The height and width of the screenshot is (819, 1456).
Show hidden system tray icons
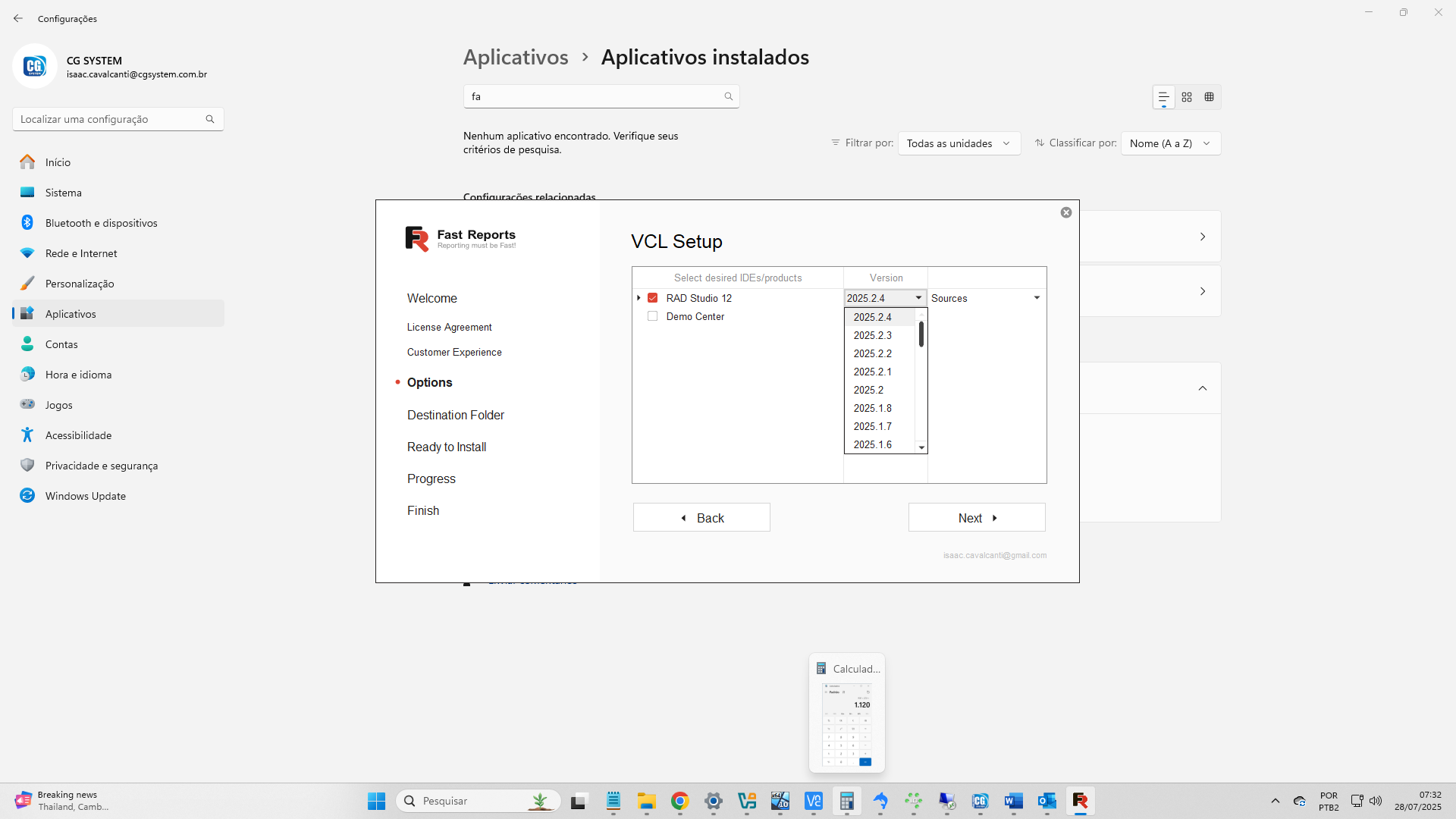[x=1276, y=801]
